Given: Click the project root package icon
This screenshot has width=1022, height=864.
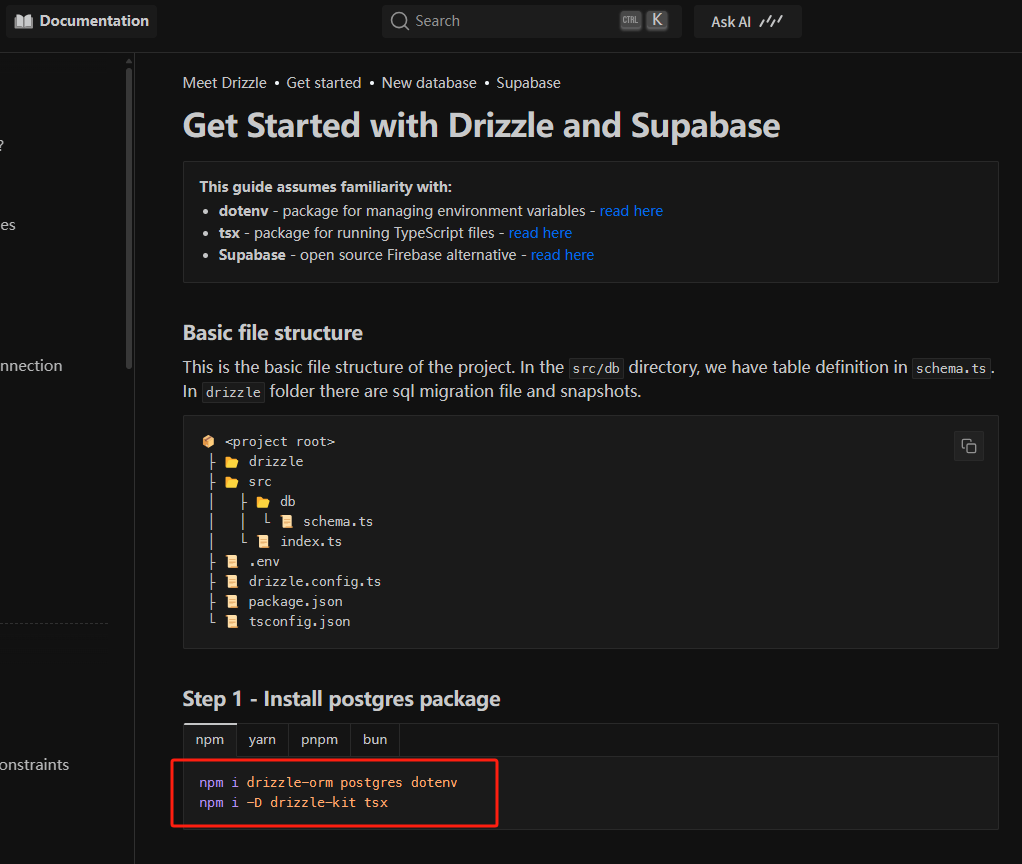Looking at the screenshot, I should [209, 442].
